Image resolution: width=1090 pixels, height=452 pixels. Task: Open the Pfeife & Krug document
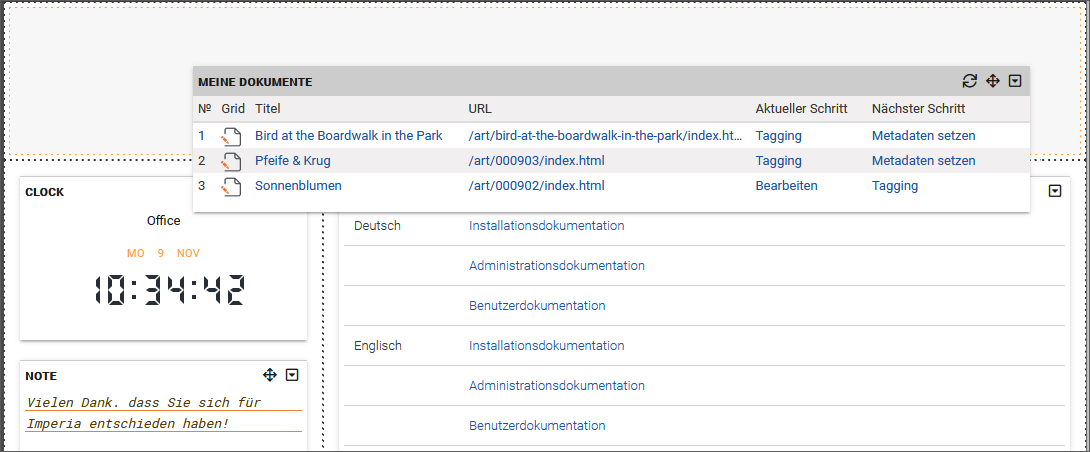(x=293, y=161)
